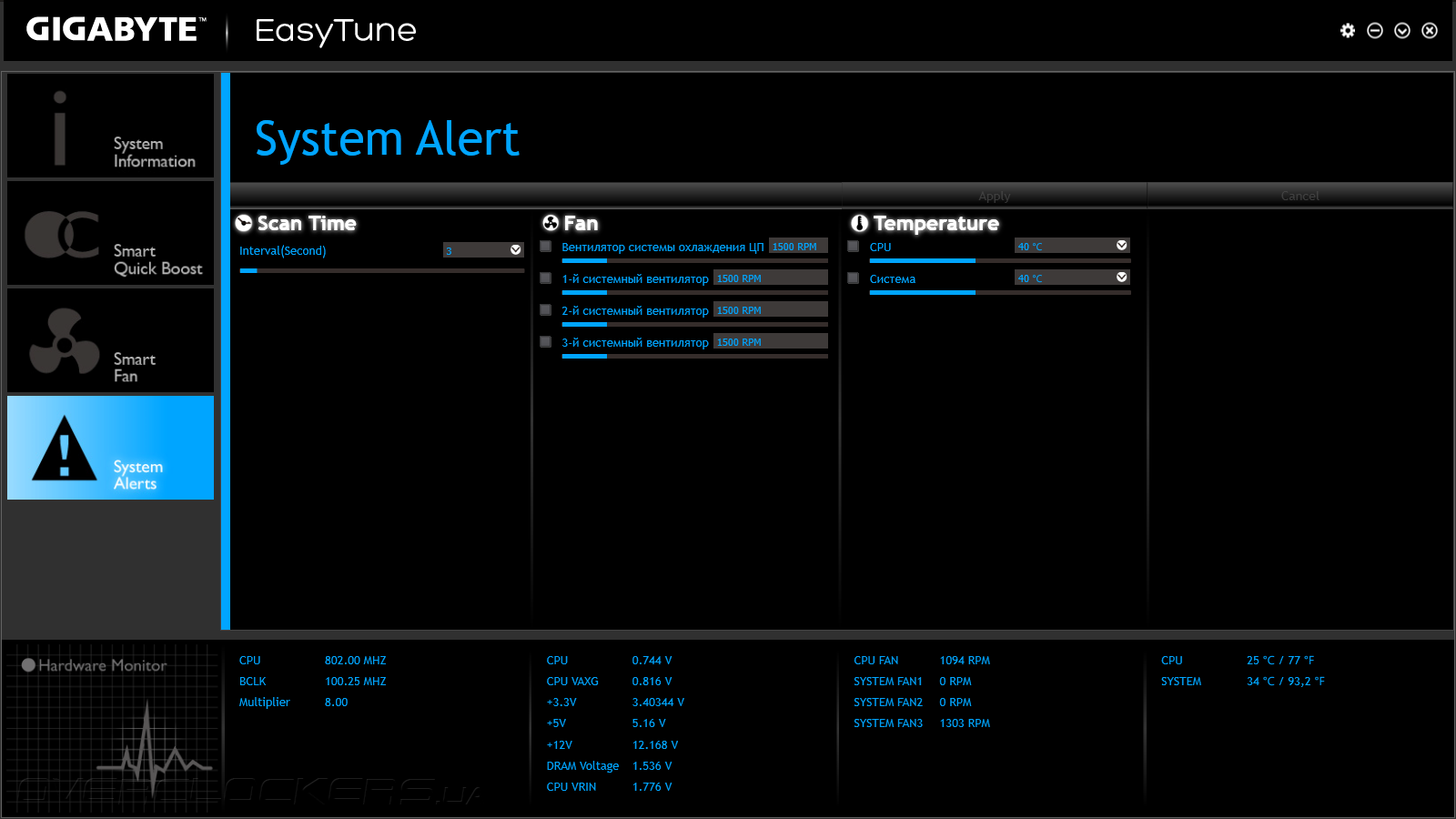The height and width of the screenshot is (819, 1456).
Task: Click the Multiplier '8.00' value
Action: [337, 703]
